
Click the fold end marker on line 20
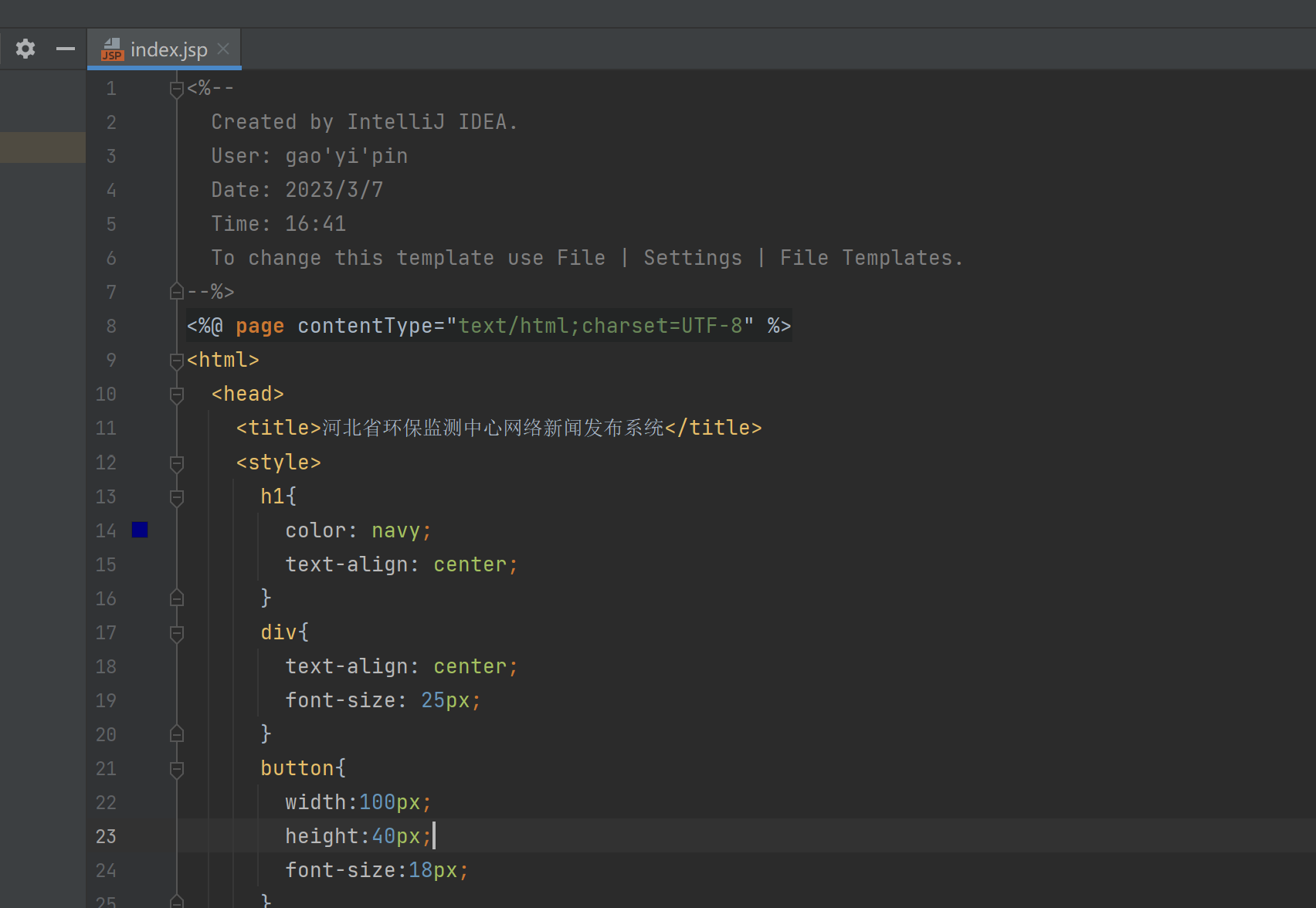pyautogui.click(x=177, y=734)
